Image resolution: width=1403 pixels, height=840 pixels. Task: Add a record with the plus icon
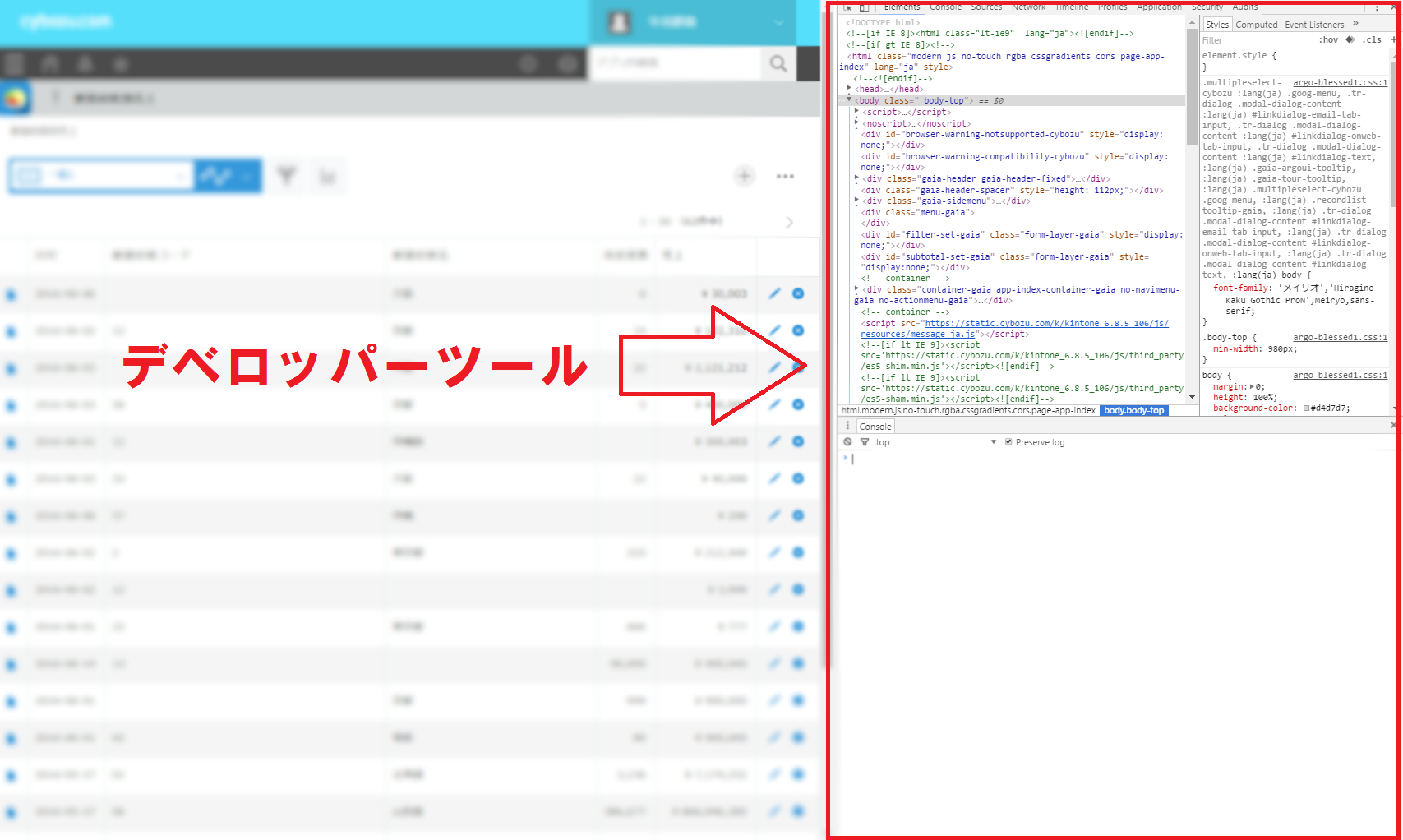(x=745, y=176)
